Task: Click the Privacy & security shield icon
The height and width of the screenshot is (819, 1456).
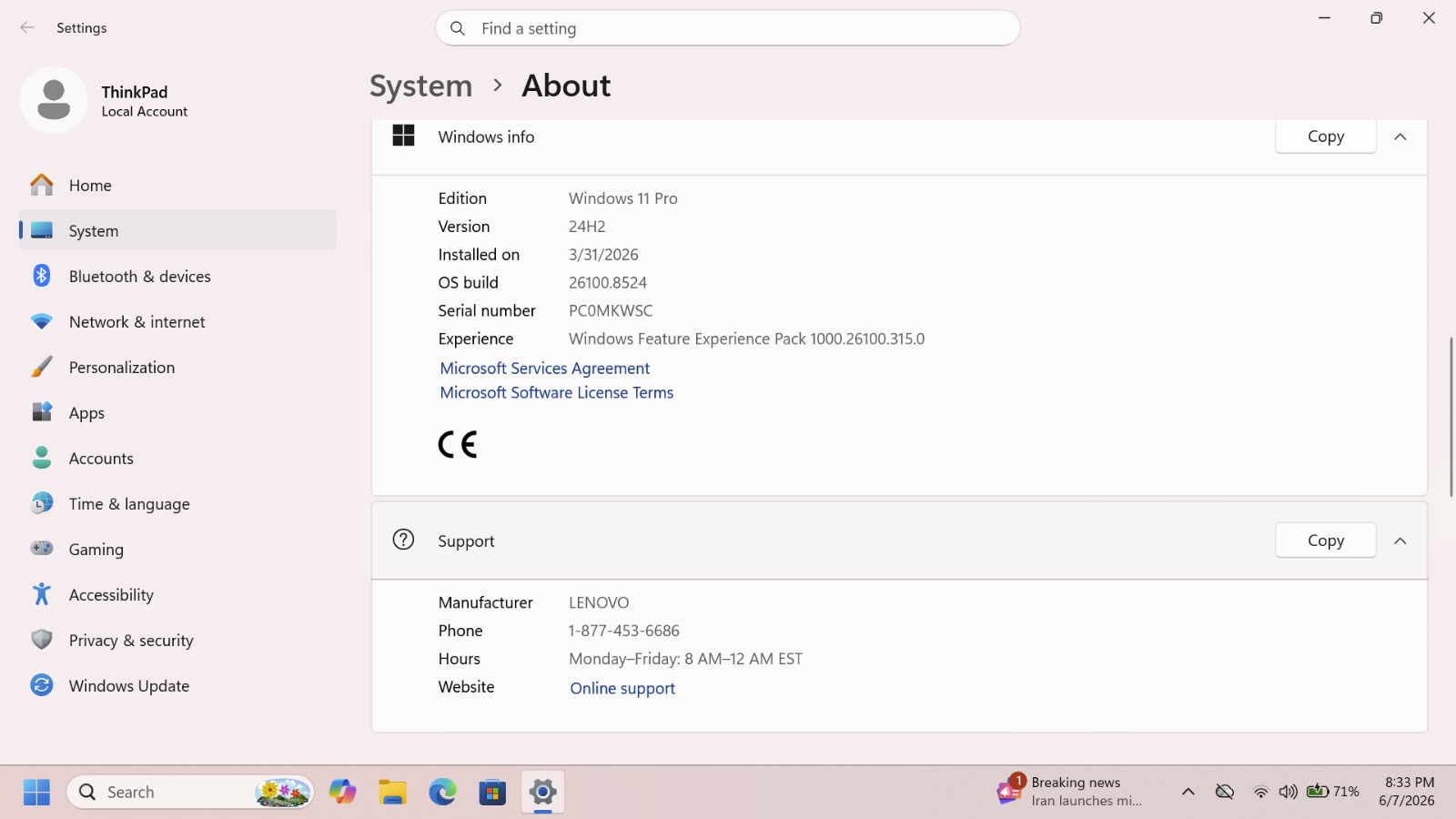Action: [x=42, y=640]
